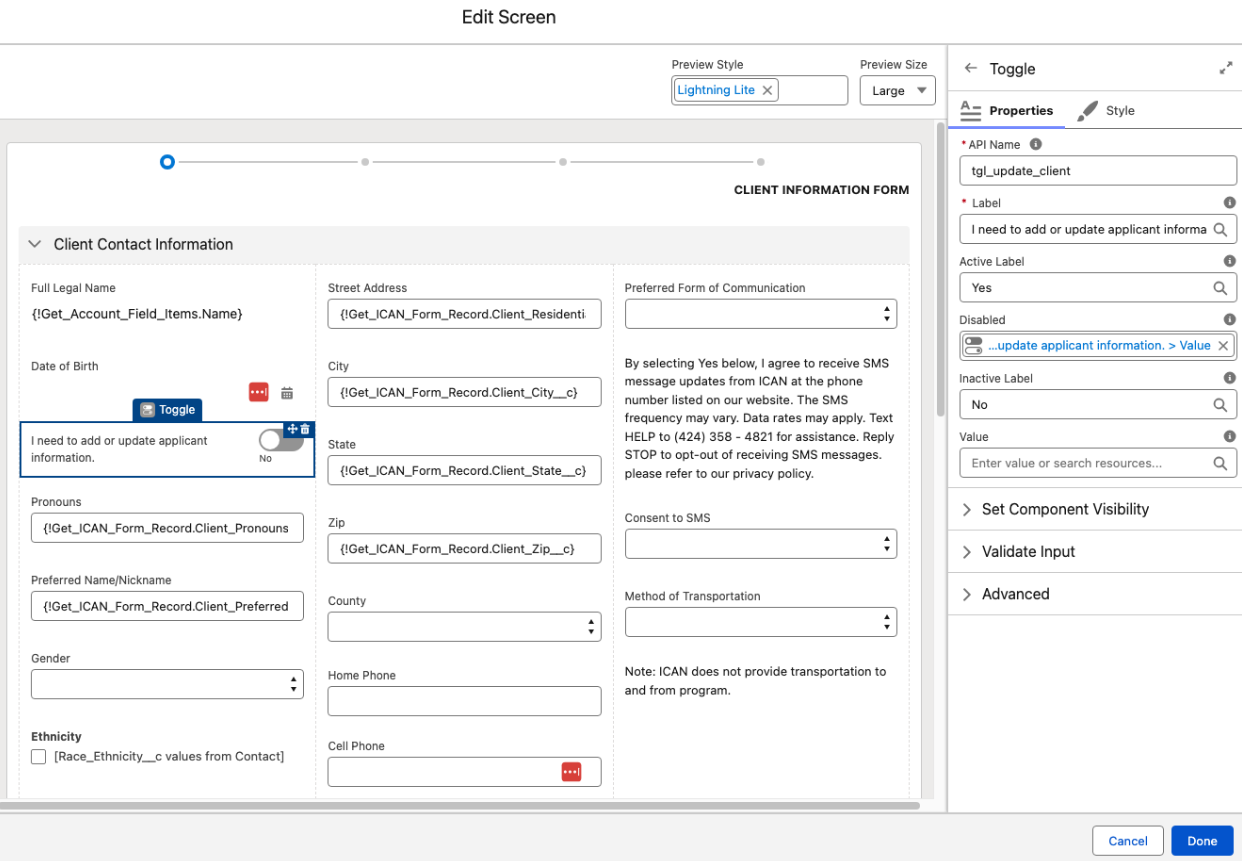Click the CLIENT INFORMATION FORM heading
This screenshot has width=1242, height=862.
click(x=821, y=190)
